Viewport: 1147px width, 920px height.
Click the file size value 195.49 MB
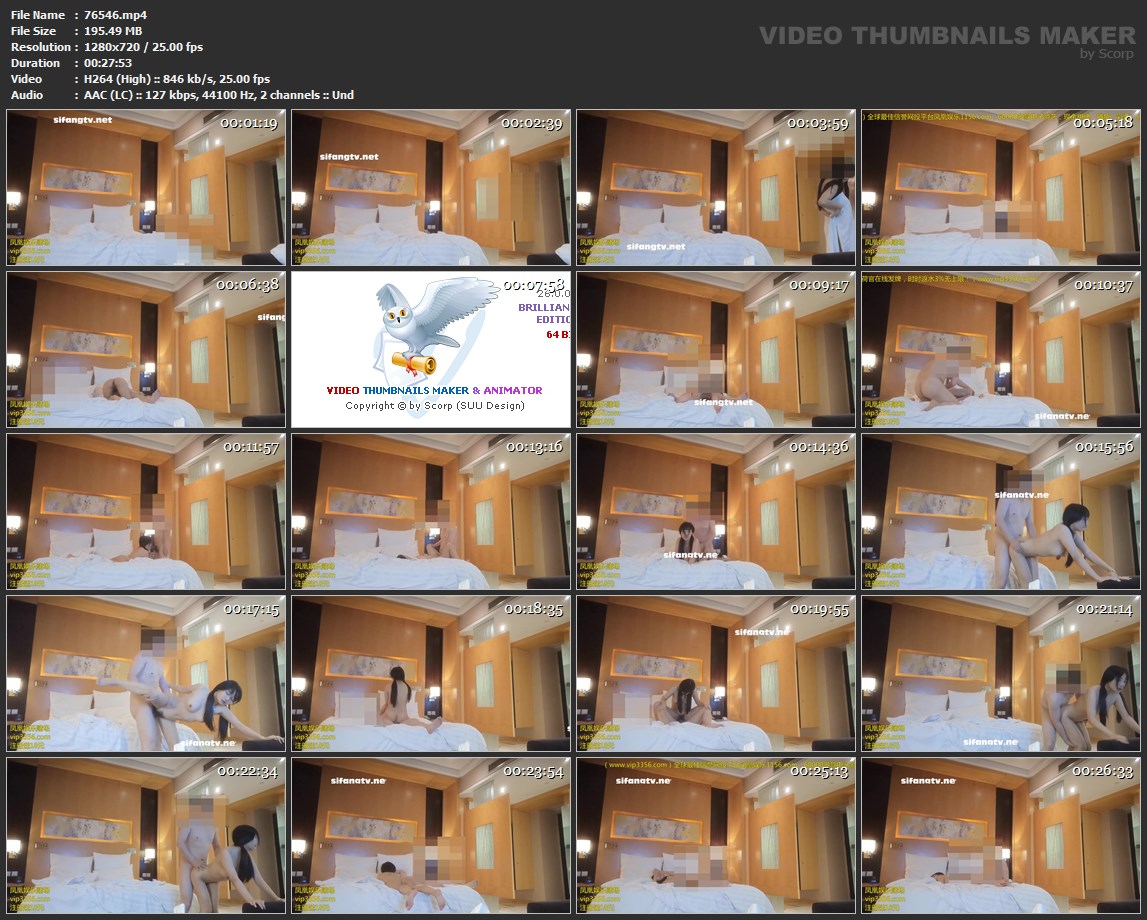[113, 31]
